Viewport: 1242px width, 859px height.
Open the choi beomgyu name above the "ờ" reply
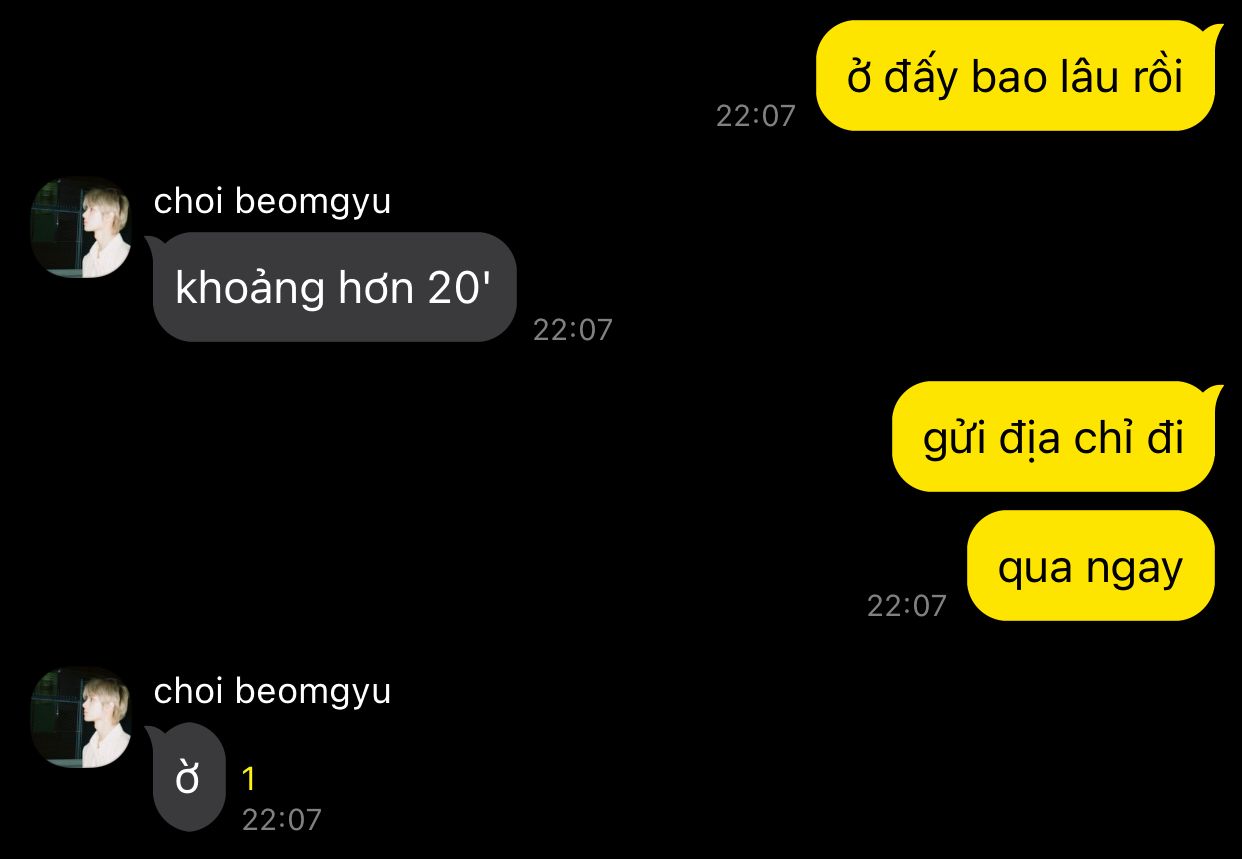pyautogui.click(x=272, y=691)
